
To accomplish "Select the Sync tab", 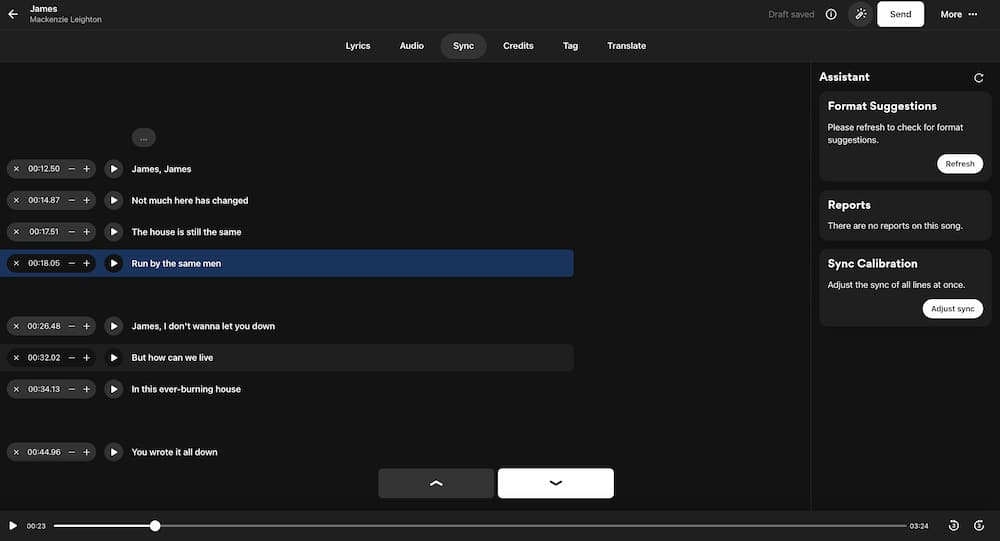I will click(464, 46).
